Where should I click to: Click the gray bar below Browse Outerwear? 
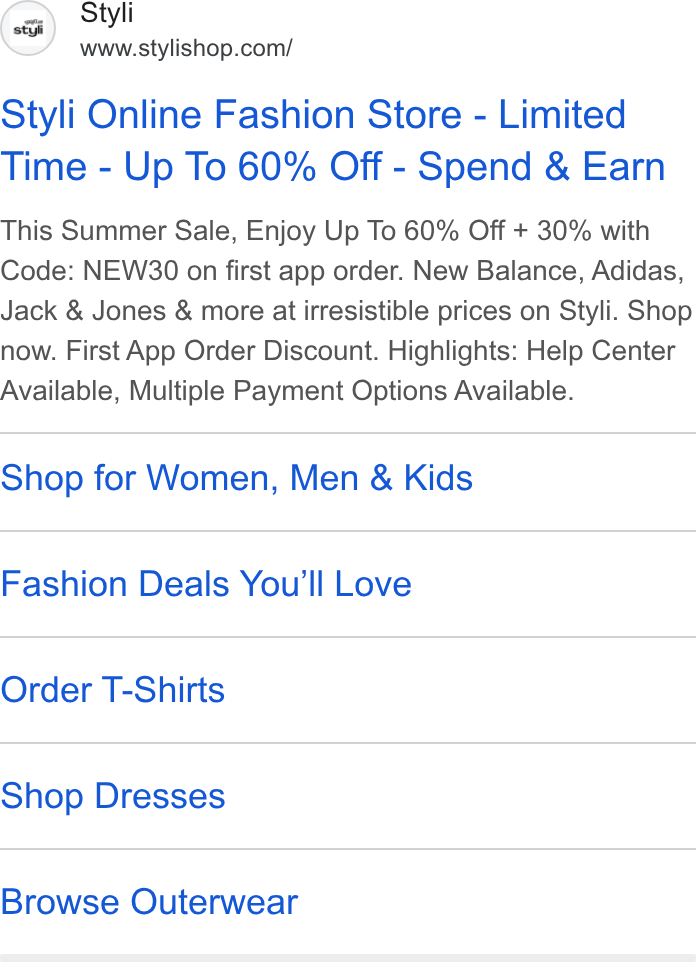point(348,958)
